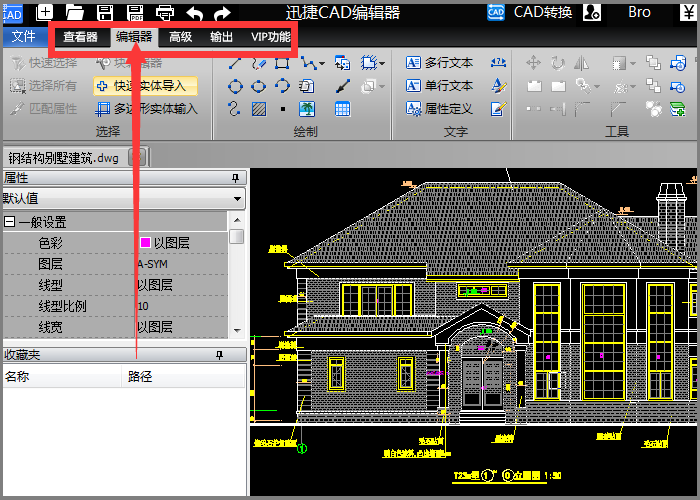Open CAD转换 converter

click(529, 12)
